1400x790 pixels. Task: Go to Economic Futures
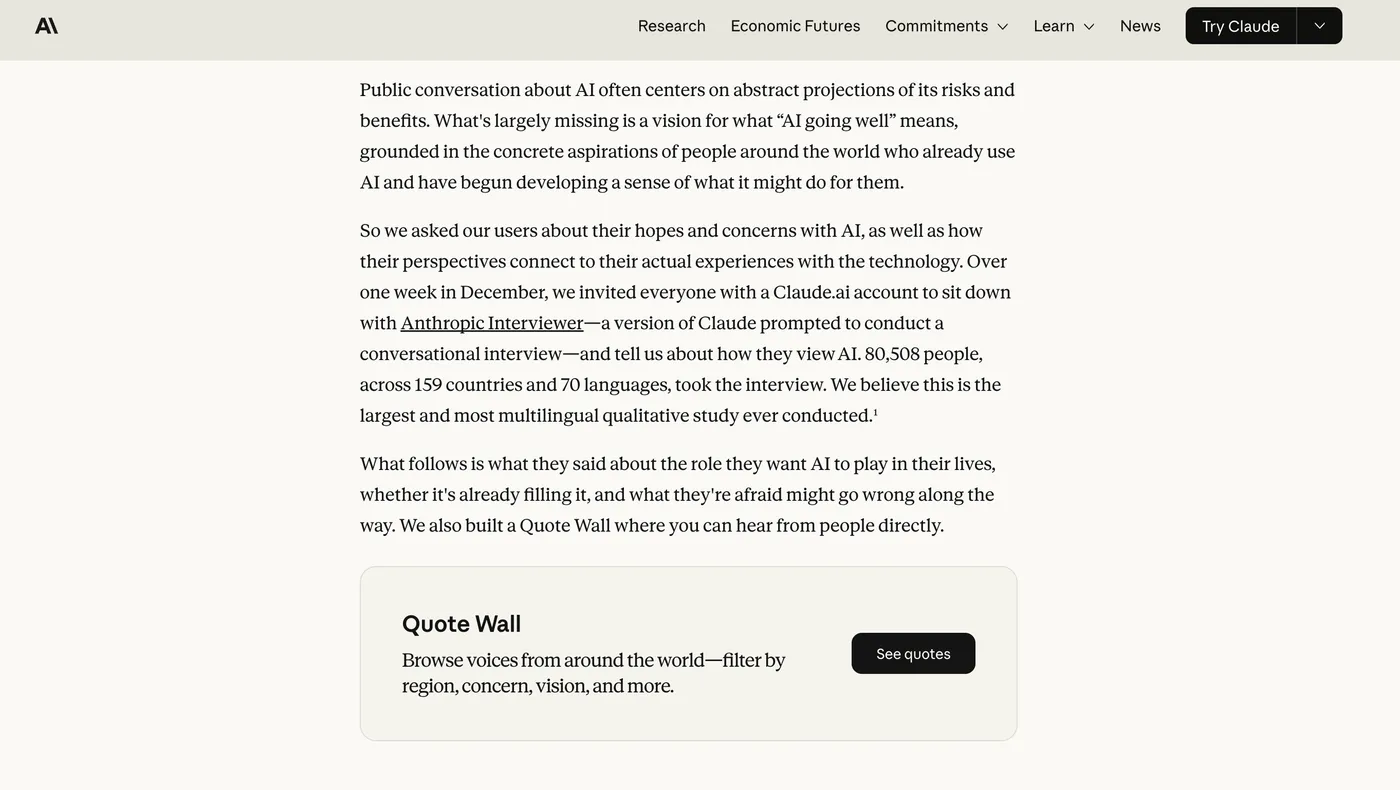click(x=795, y=26)
